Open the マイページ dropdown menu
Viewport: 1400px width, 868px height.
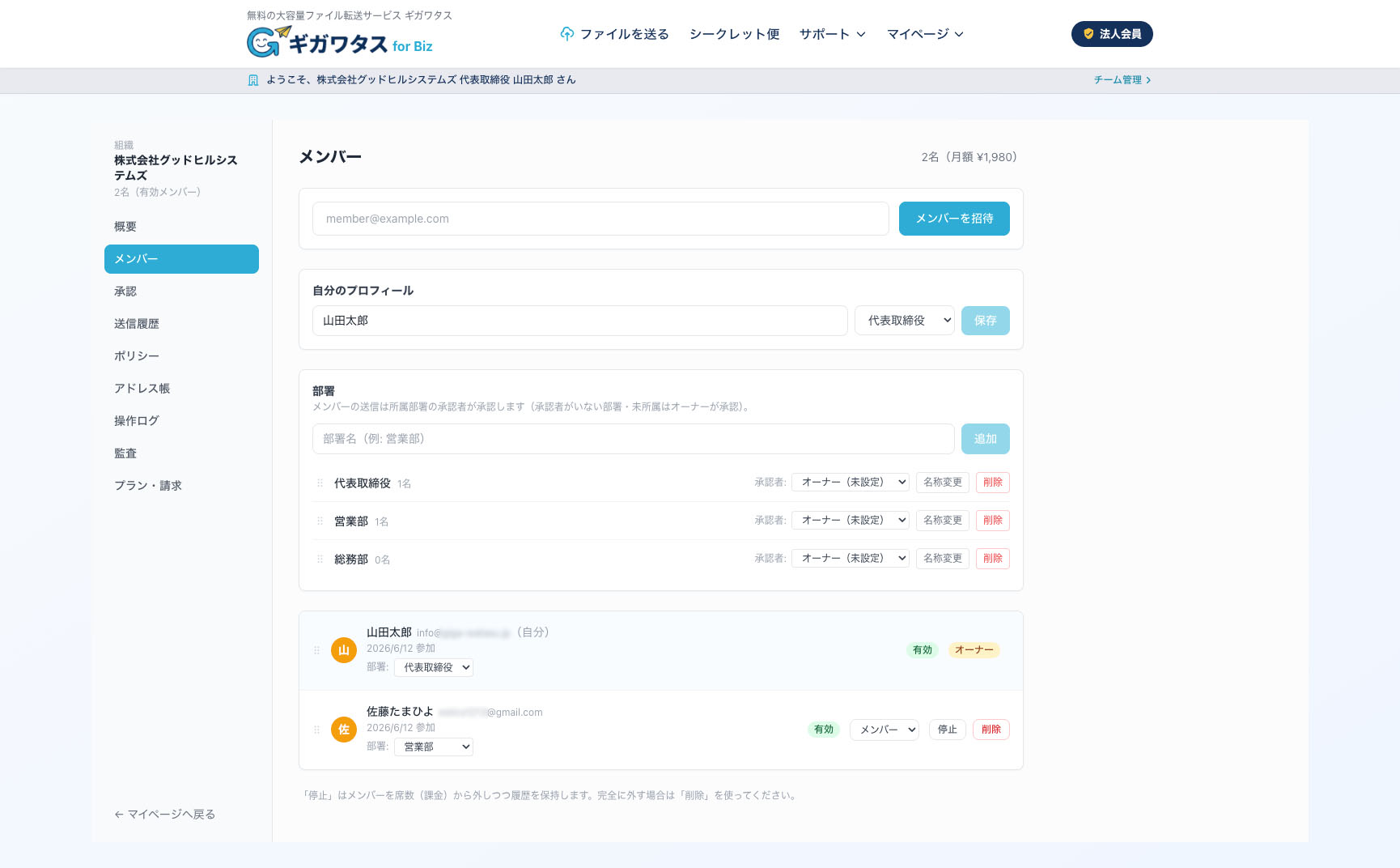click(925, 34)
